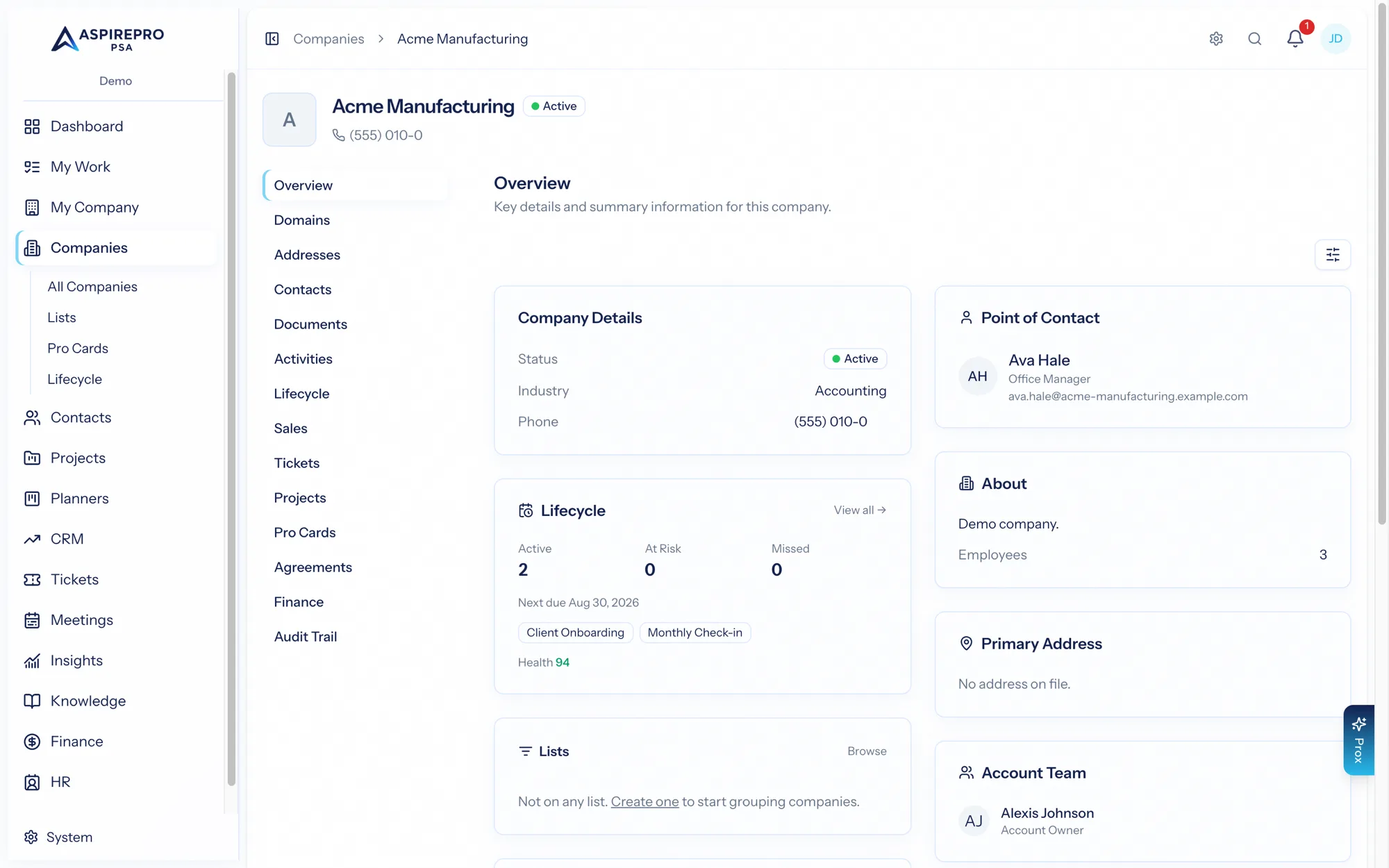Click the HR badge icon
The image size is (1389, 868).
click(32, 783)
